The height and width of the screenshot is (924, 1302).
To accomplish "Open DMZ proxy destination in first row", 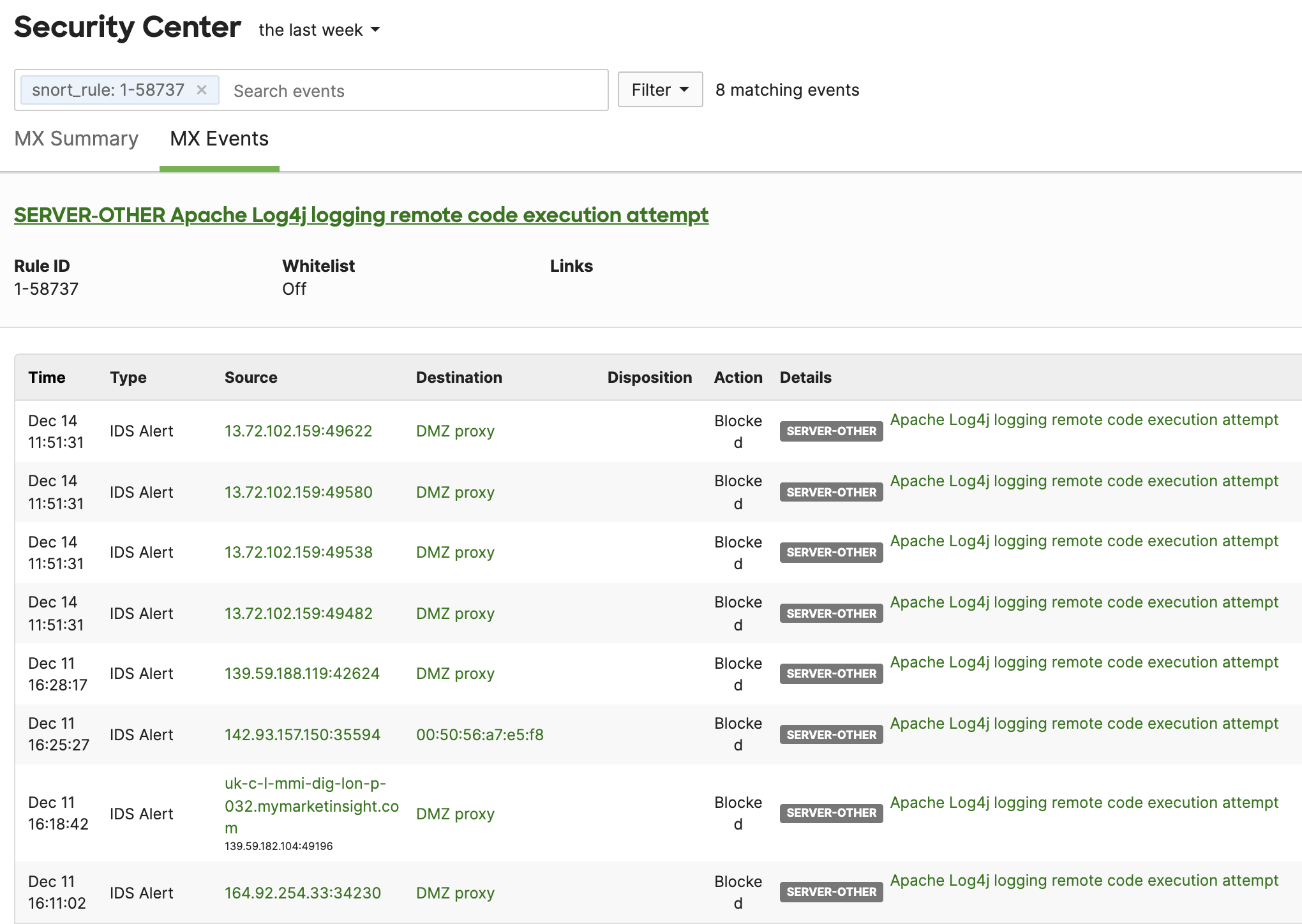I will point(454,431).
